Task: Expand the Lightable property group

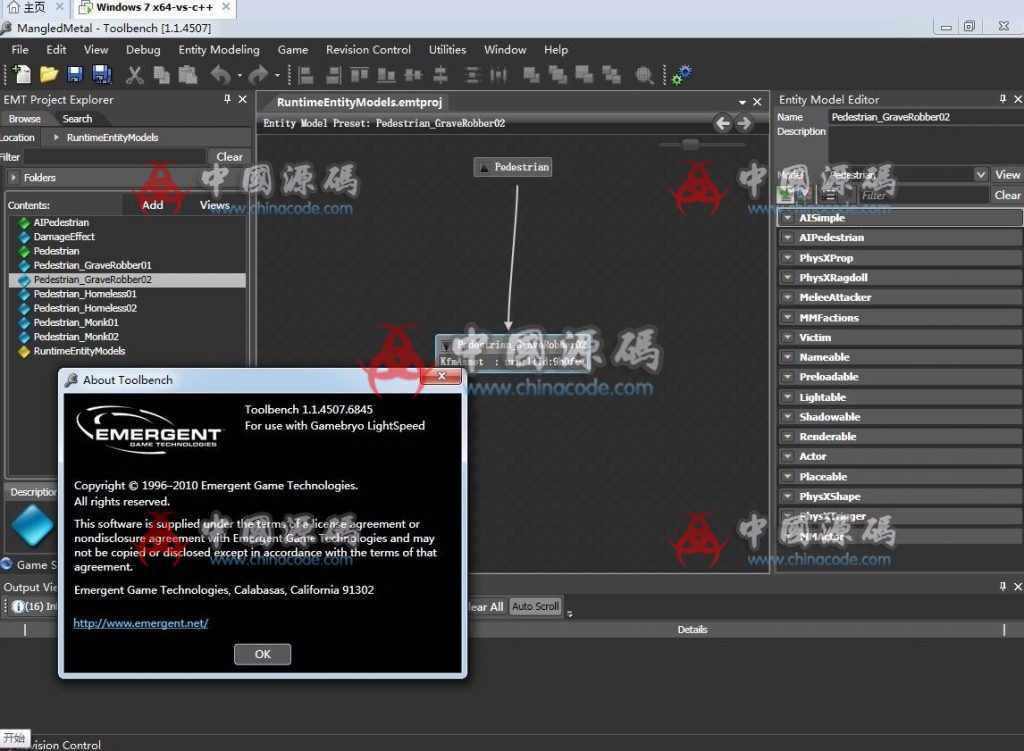Action: click(788, 396)
